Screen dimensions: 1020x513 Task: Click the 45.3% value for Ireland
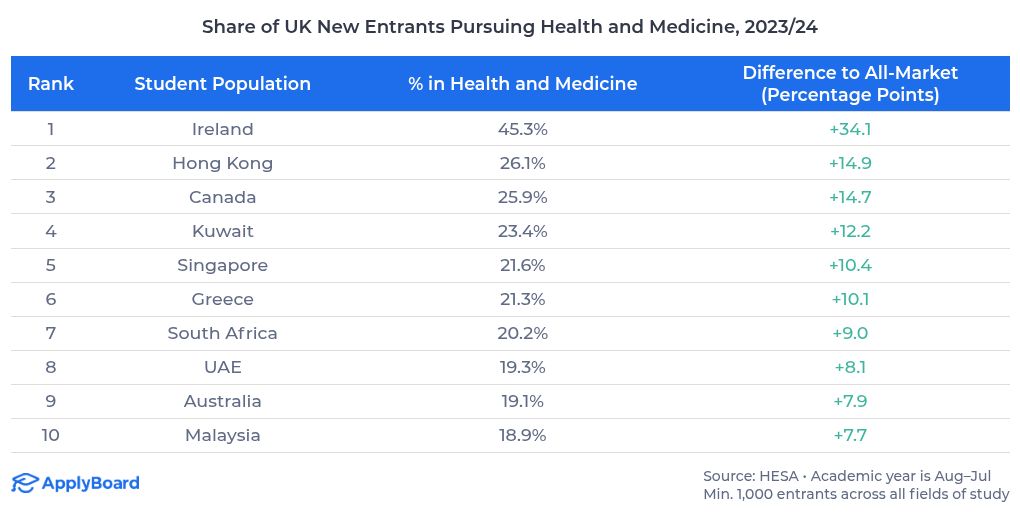[522, 129]
